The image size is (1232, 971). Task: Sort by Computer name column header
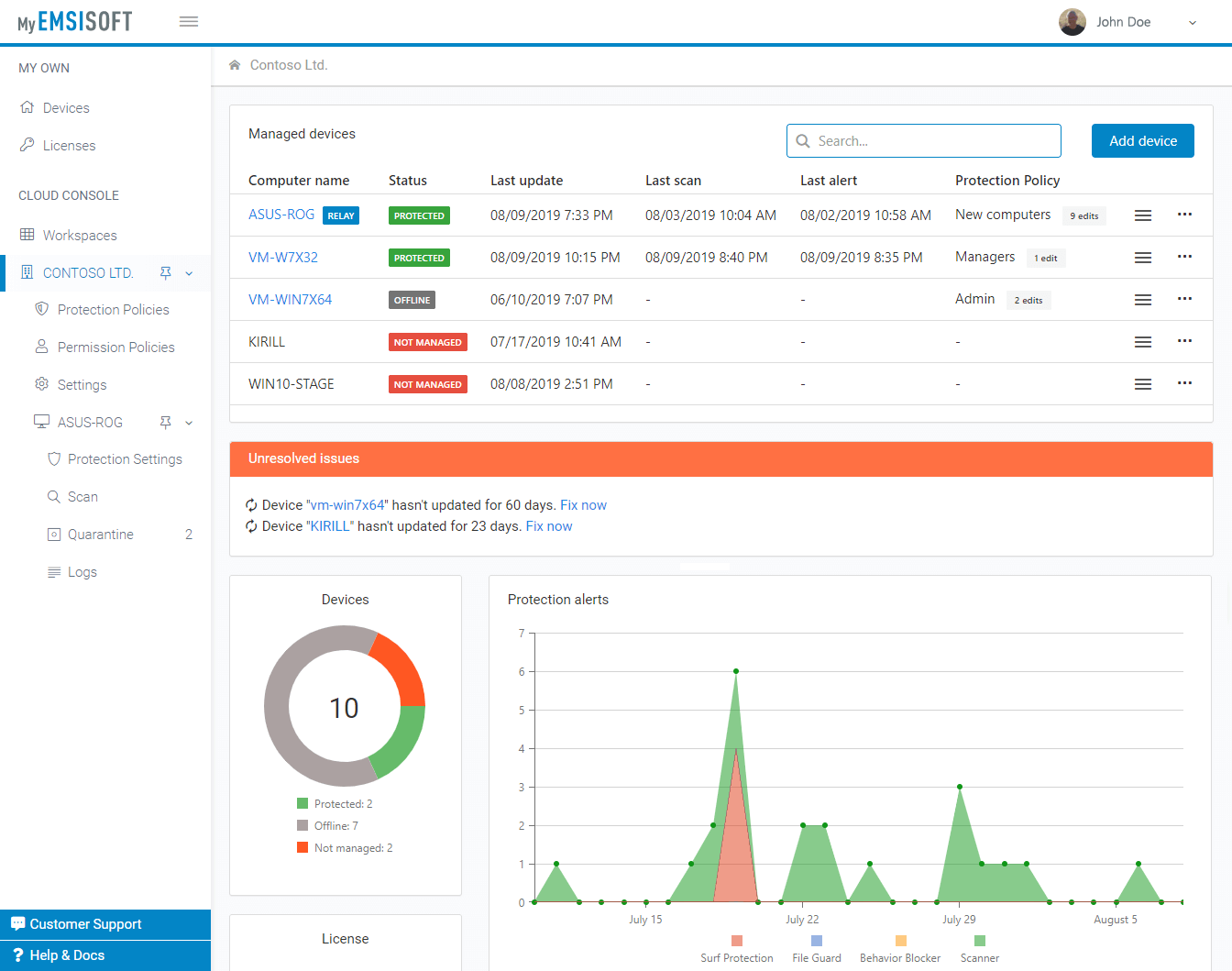tap(299, 181)
